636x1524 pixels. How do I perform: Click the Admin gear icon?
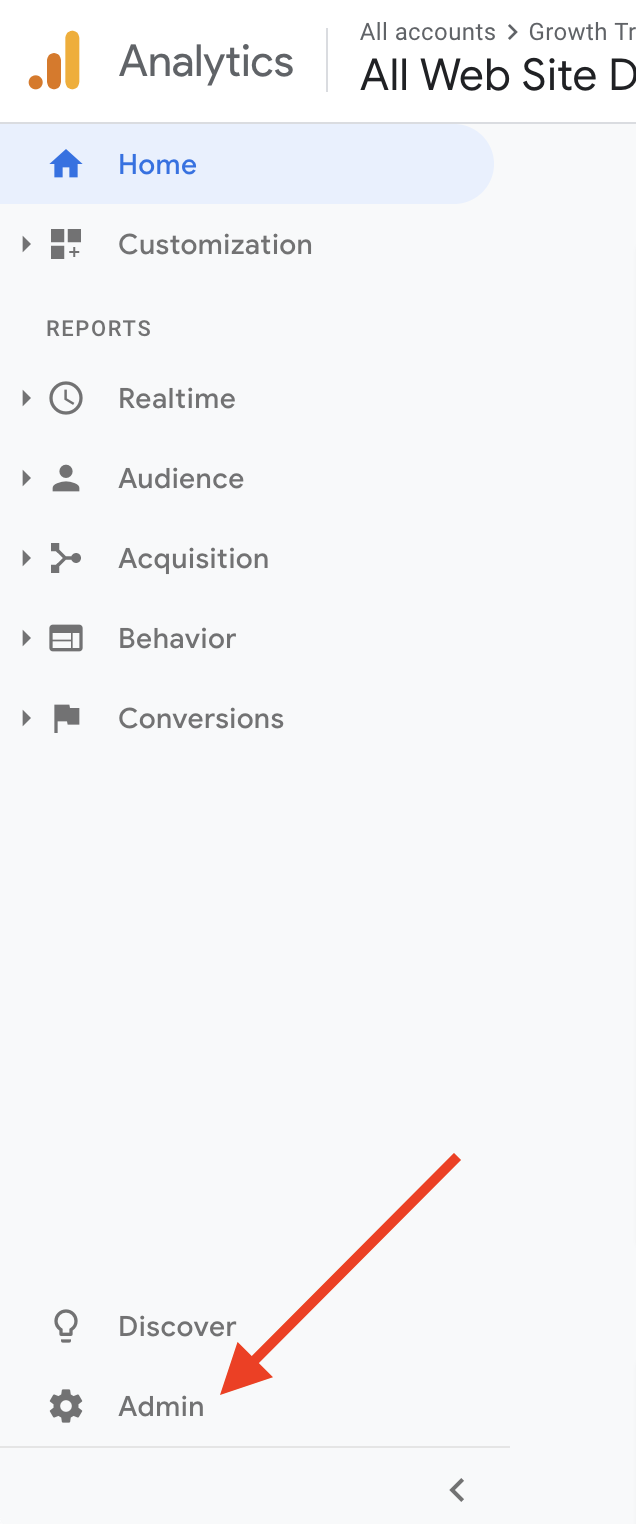coord(66,1406)
